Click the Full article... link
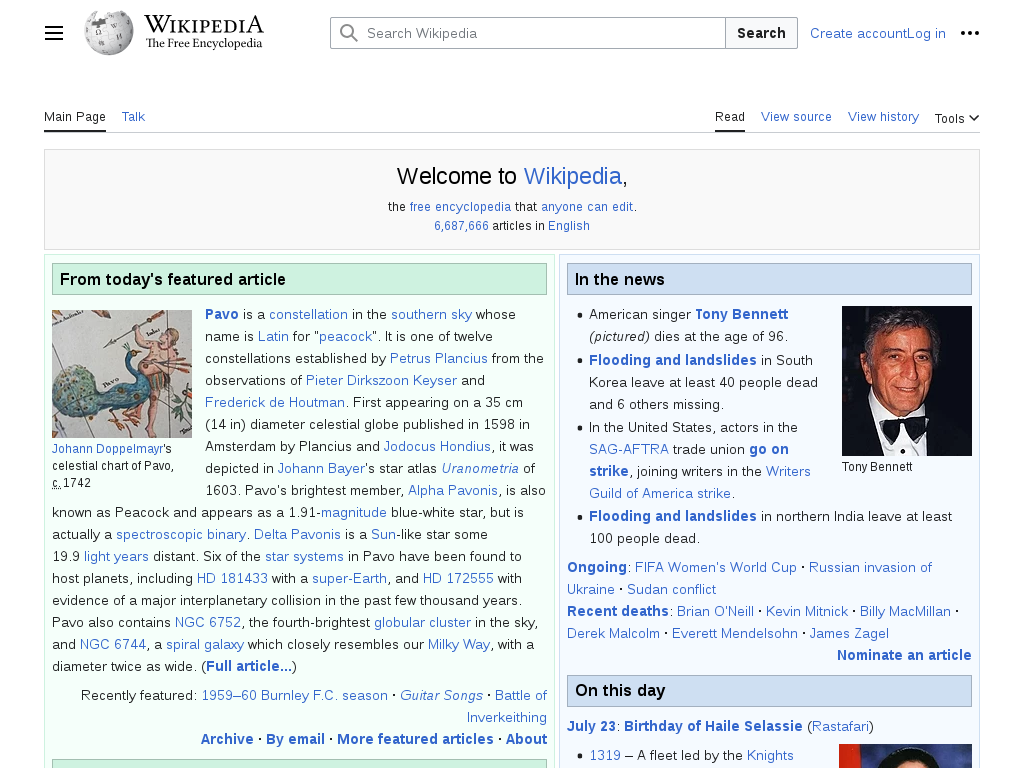The image size is (1024, 768). tap(249, 666)
